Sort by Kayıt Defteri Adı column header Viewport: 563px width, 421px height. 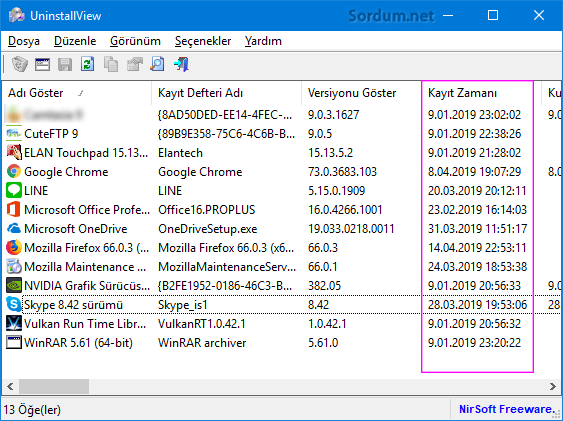tap(226, 93)
